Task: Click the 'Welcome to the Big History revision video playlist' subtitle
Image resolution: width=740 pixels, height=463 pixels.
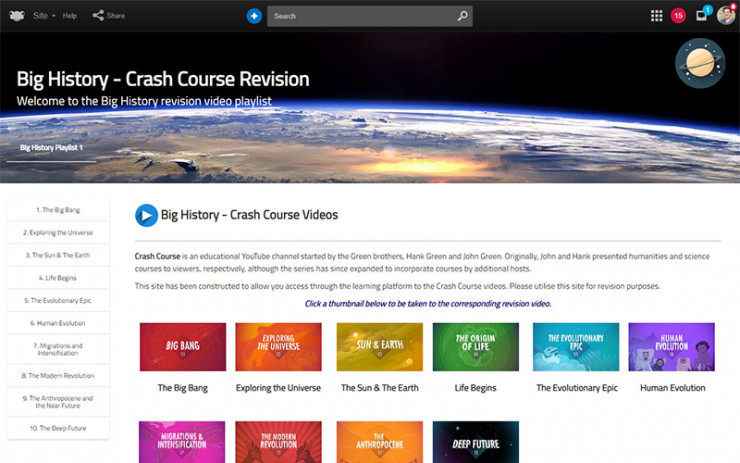Action: [144, 101]
